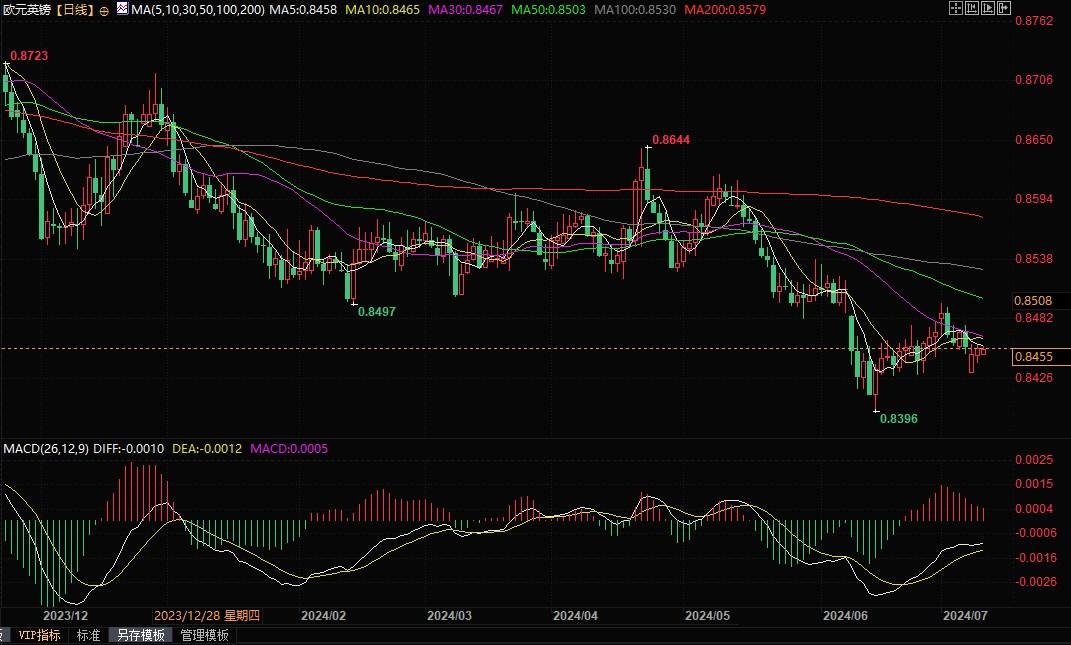Image resolution: width=1071 pixels, height=645 pixels.
Task: Click the 0.8594 price axis value
Action: [1034, 199]
